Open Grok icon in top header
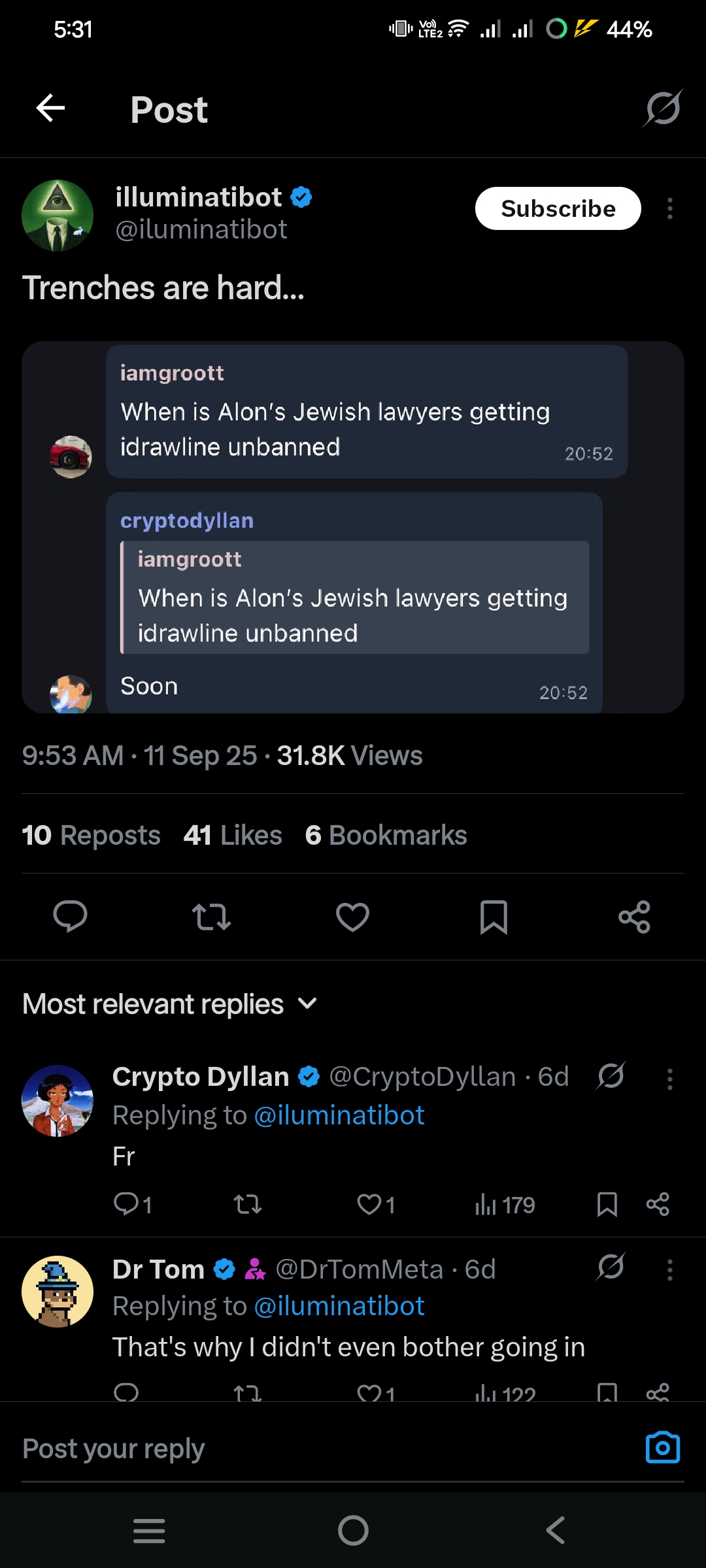 [662, 108]
